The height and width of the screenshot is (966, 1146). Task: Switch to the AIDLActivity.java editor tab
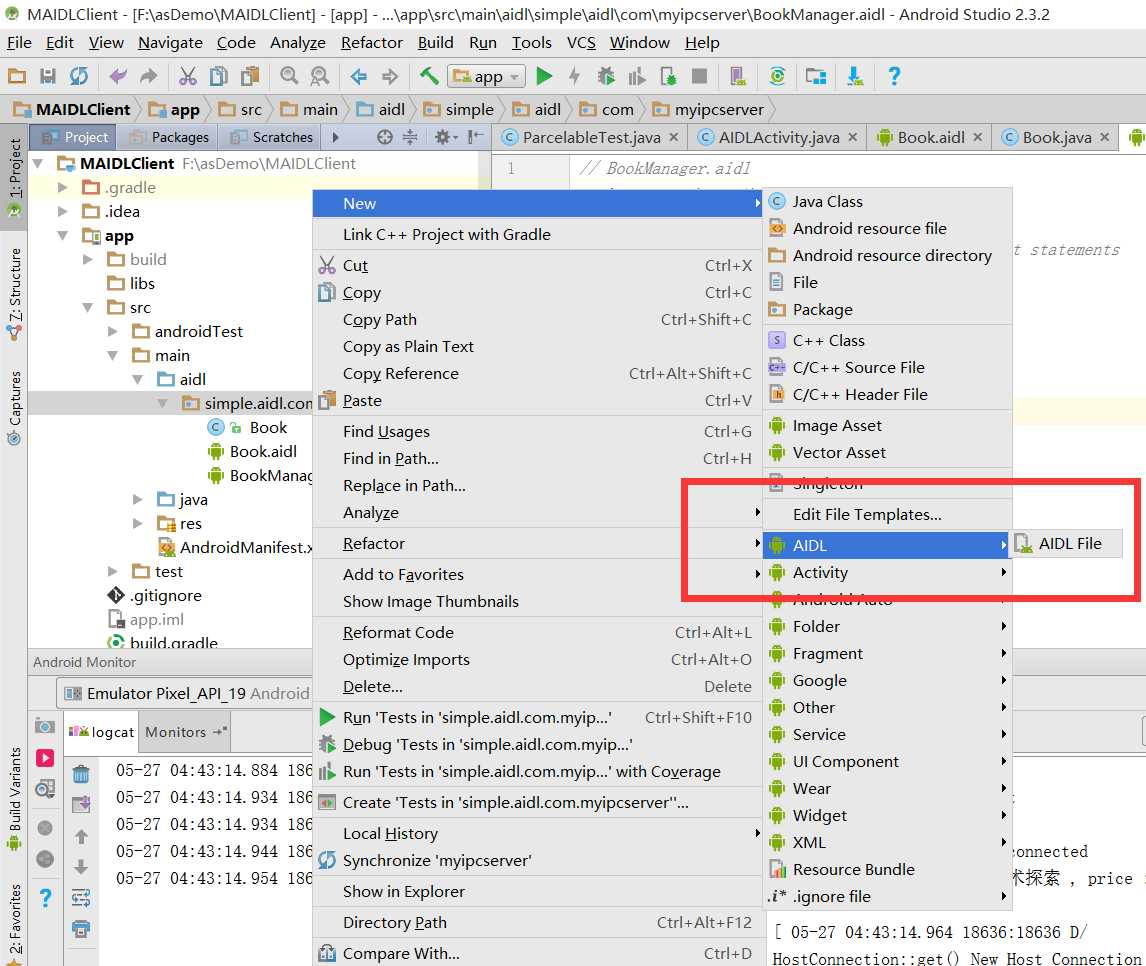click(778, 137)
